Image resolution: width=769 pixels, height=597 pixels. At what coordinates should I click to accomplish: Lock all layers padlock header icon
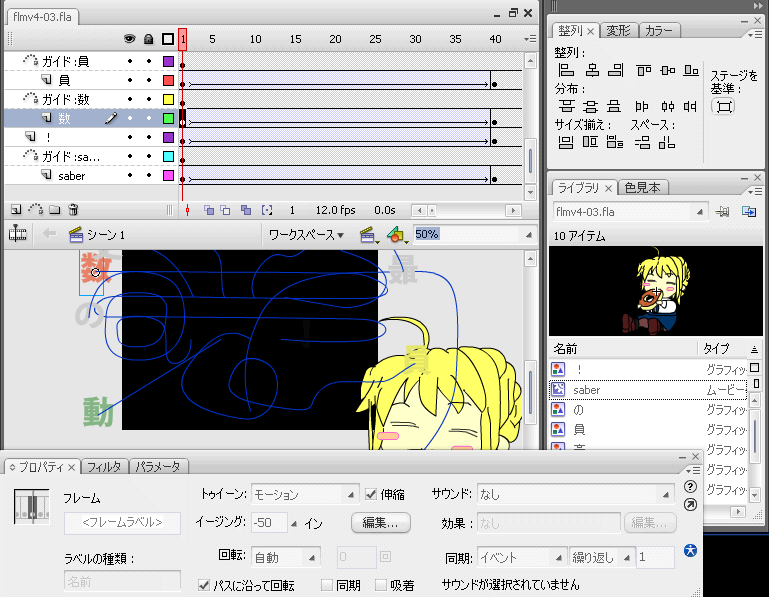coord(149,39)
